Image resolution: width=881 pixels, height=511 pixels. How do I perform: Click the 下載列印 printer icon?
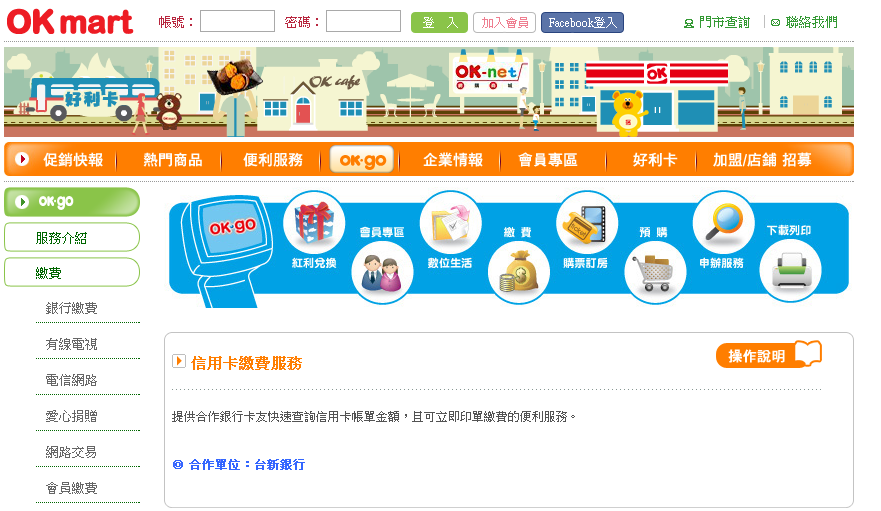[x=791, y=272]
